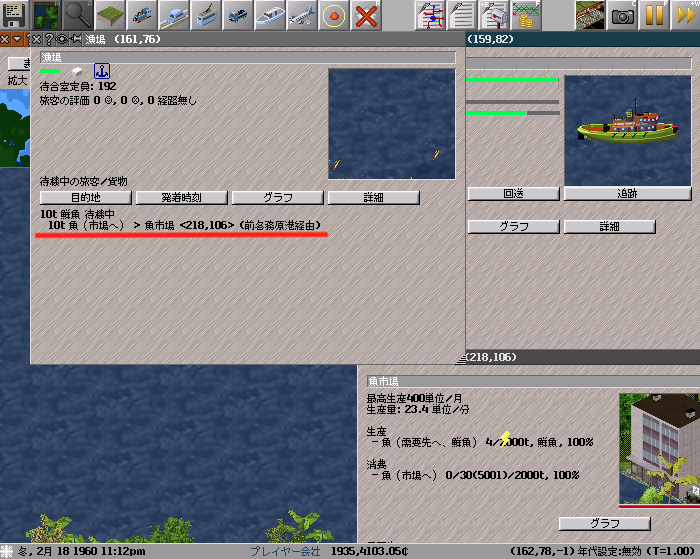The height and width of the screenshot is (559, 700).
Task: Open the tram construction tools
Action: (206, 15)
